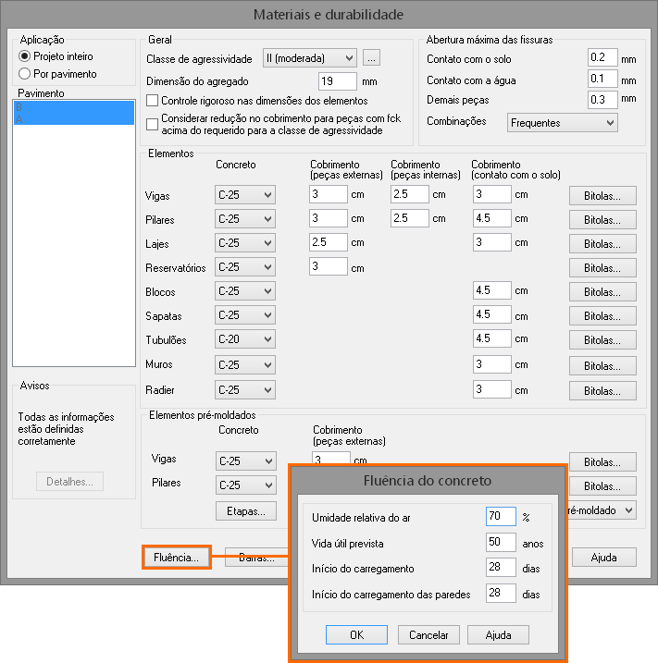This screenshot has width=658, height=663.
Task: Enable Controle rigoroso nas dimensões checkbox
Action: [x=153, y=101]
